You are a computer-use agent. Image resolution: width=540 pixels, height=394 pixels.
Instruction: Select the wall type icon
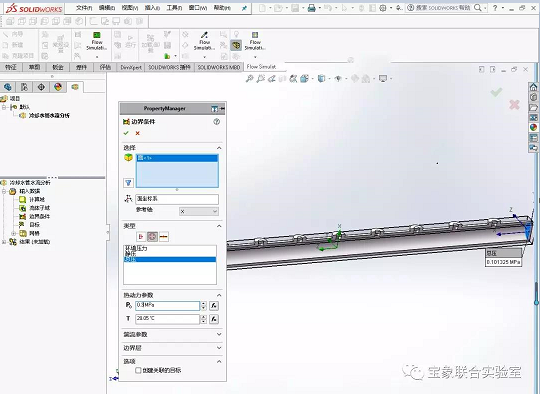[x=164, y=237]
